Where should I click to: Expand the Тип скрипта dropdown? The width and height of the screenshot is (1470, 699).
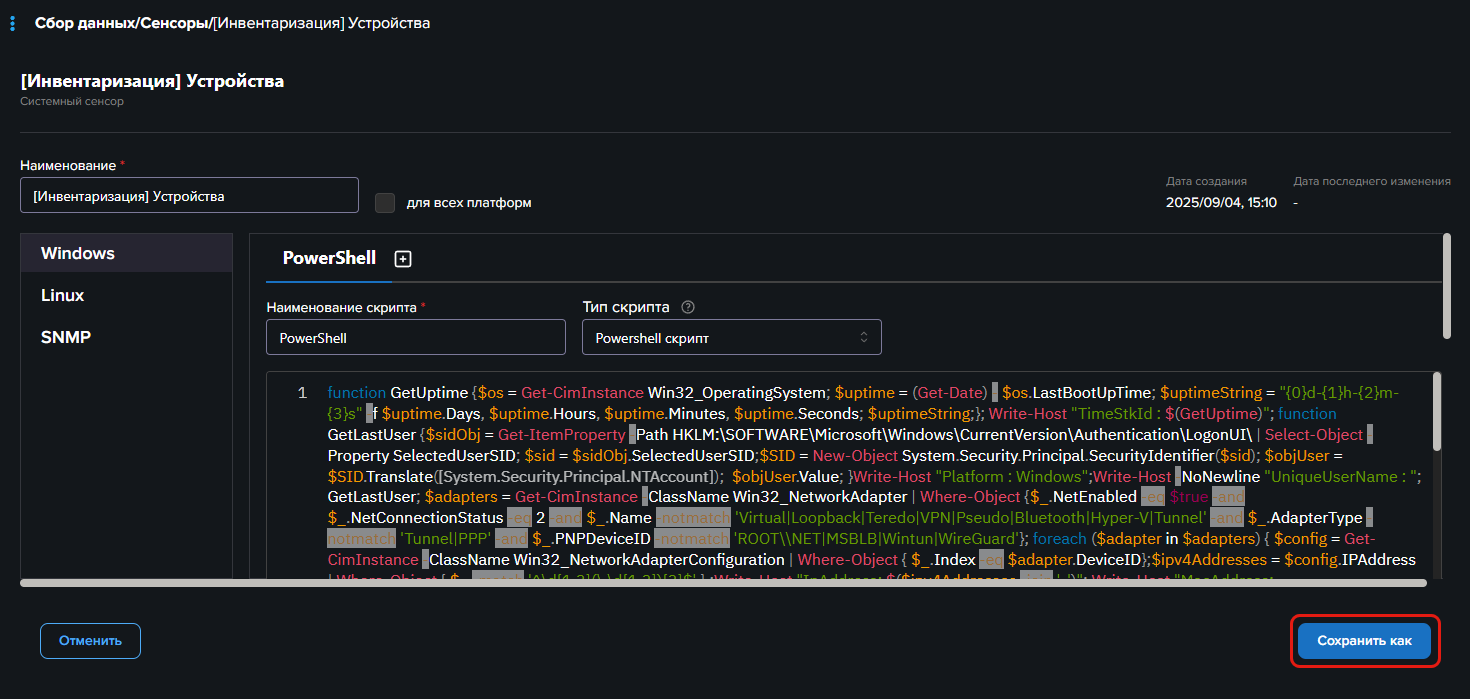pos(731,338)
